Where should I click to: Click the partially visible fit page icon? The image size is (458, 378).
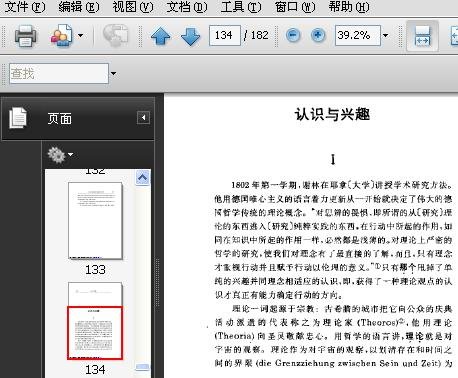[x=454, y=36]
